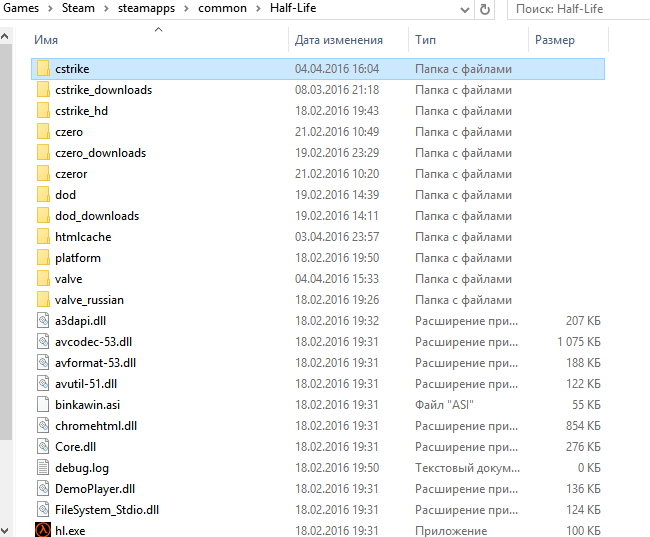Click the avcodec-53.dll file icon

[43, 342]
